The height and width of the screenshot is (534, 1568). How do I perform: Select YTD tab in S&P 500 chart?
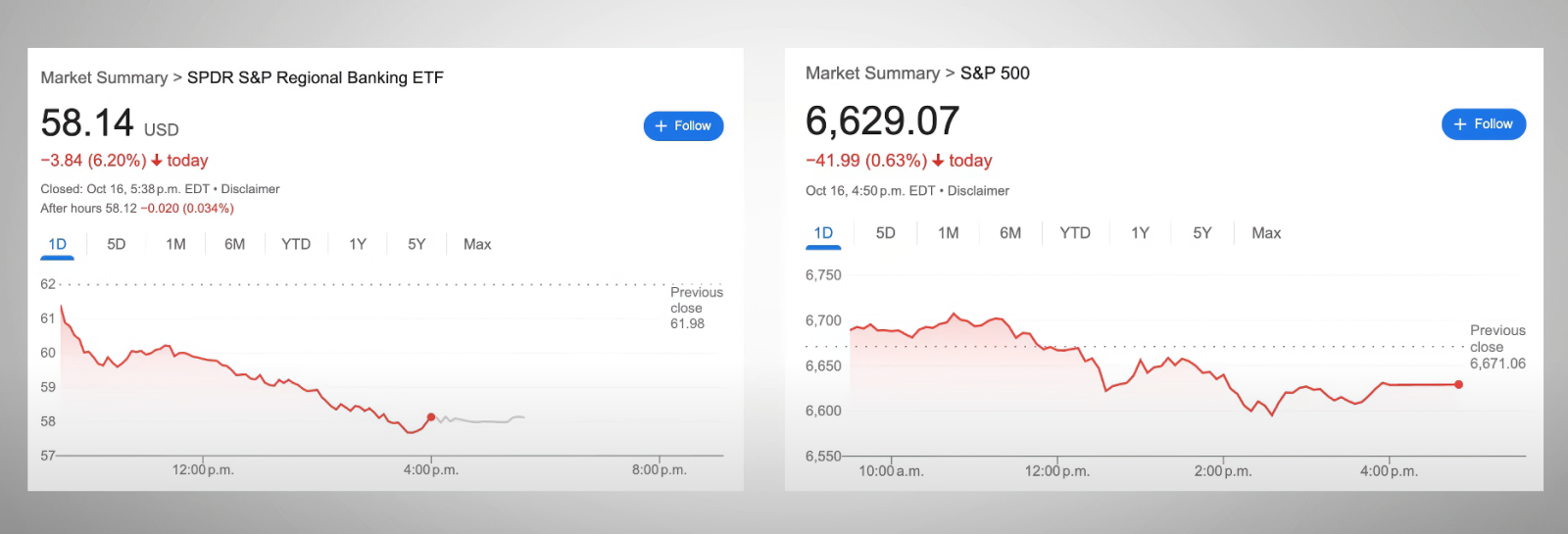1075,233
